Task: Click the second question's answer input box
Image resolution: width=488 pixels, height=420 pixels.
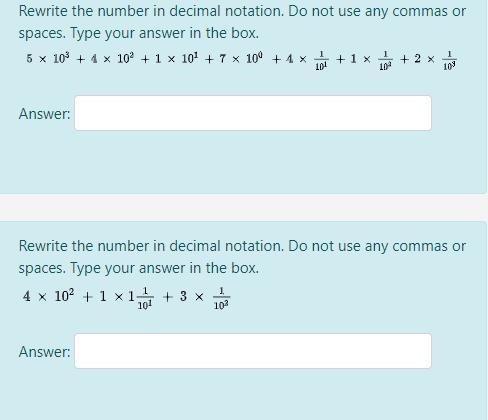Action: [253, 351]
